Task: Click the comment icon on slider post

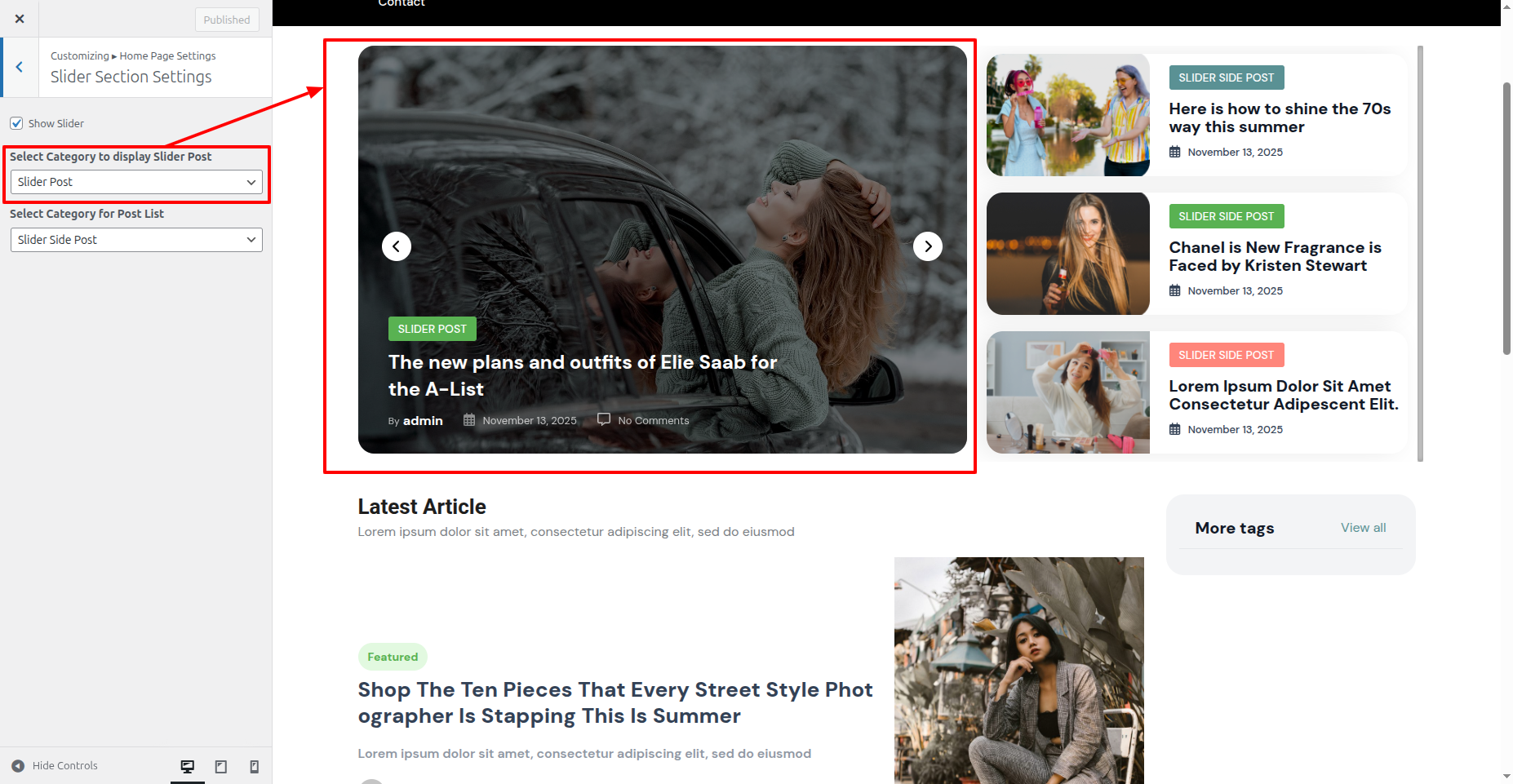Action: coord(604,419)
